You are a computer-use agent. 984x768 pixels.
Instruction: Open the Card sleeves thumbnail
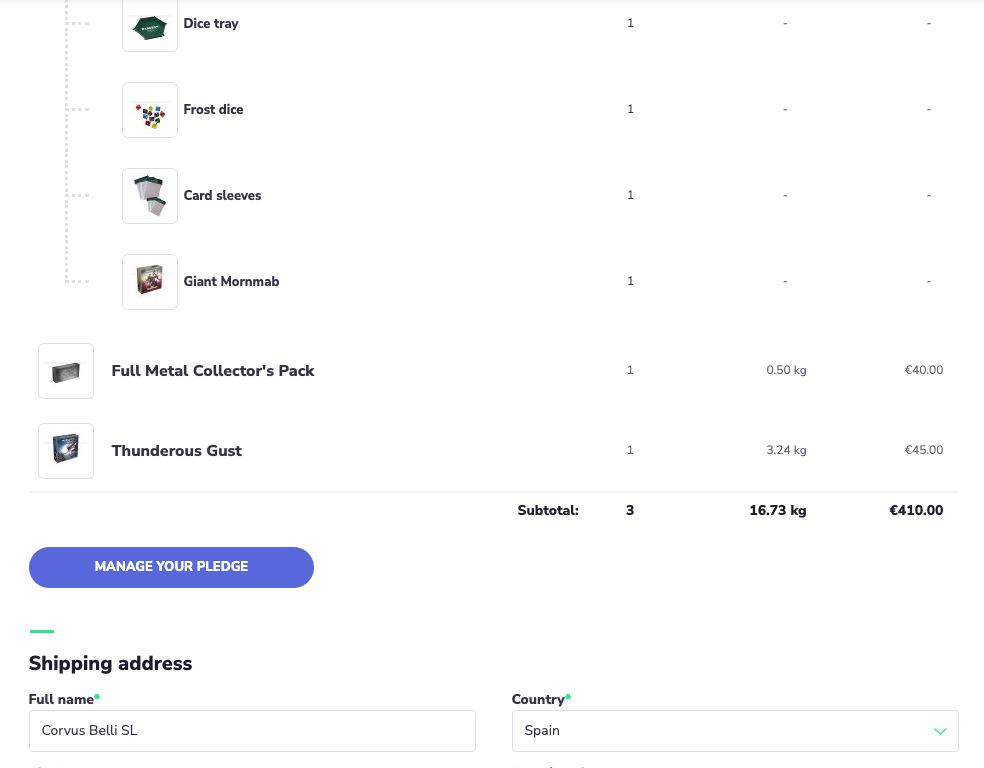click(x=150, y=196)
